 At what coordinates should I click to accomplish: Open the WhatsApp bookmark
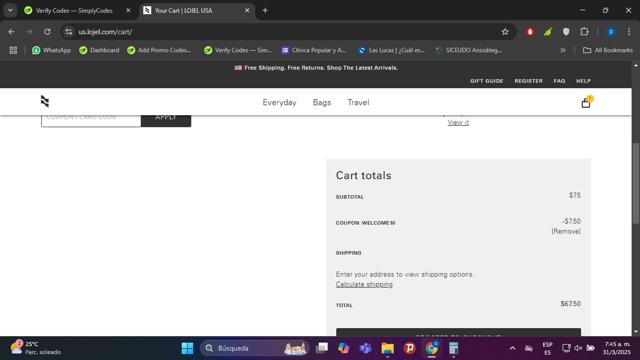click(x=51, y=50)
